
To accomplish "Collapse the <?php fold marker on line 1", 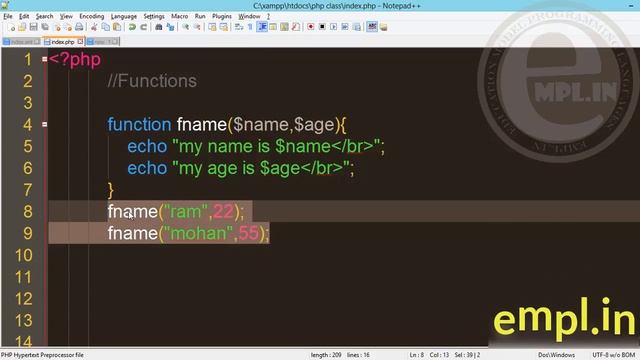I will click(44, 59).
